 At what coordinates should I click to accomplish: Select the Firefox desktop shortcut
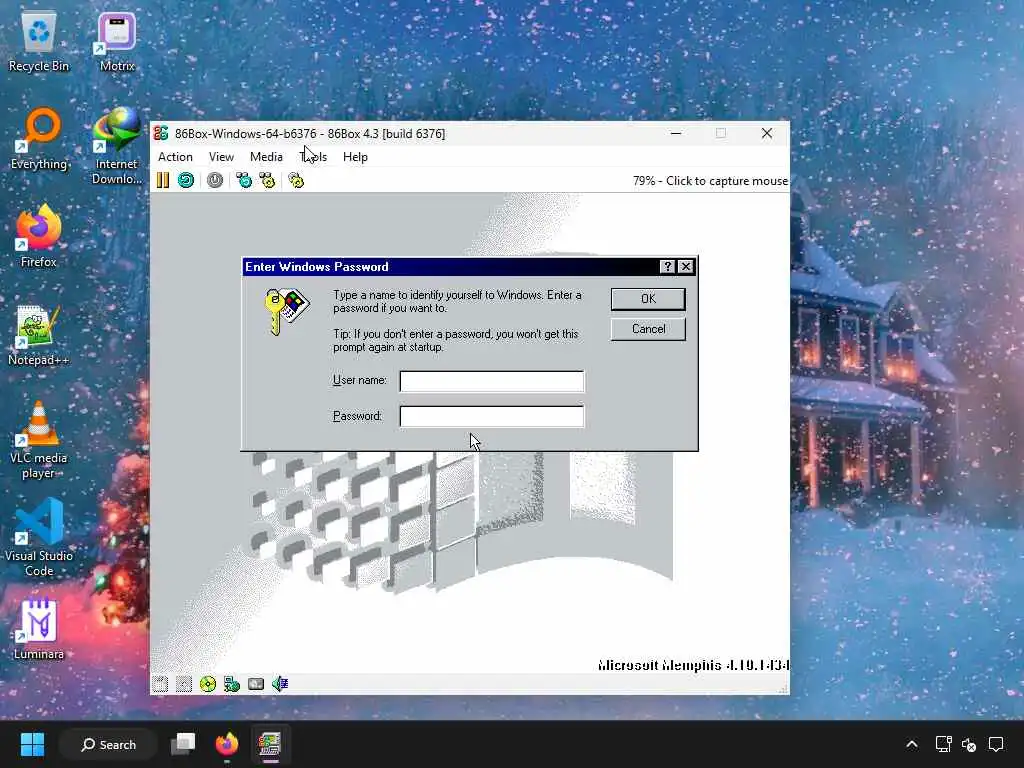[39, 236]
